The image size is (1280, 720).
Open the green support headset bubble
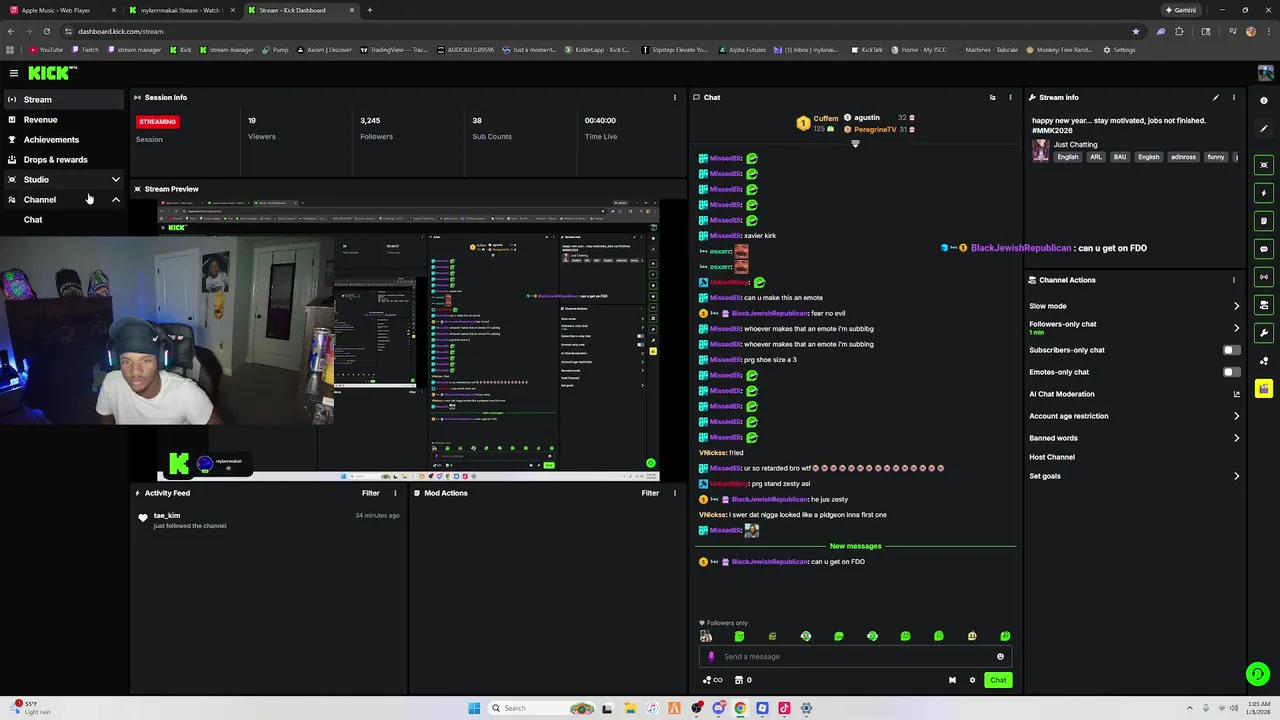1258,675
